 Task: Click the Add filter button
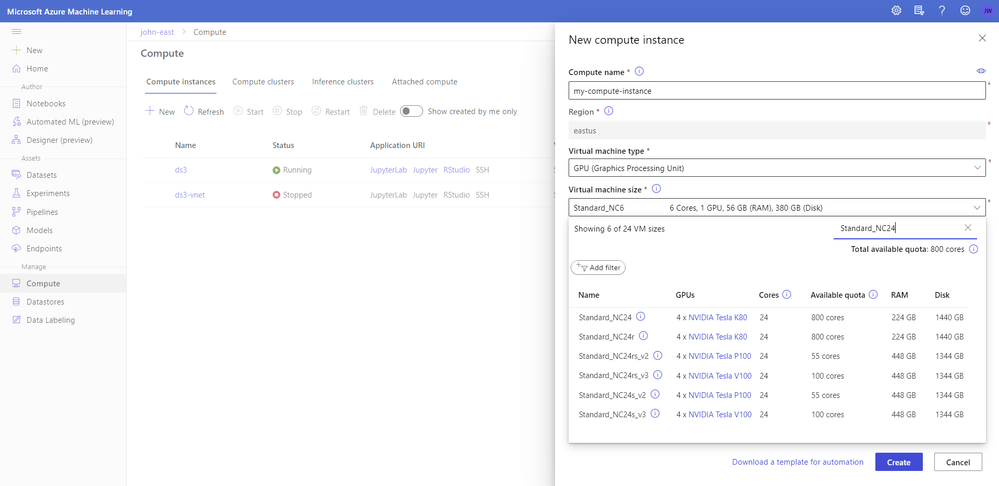[x=598, y=268]
